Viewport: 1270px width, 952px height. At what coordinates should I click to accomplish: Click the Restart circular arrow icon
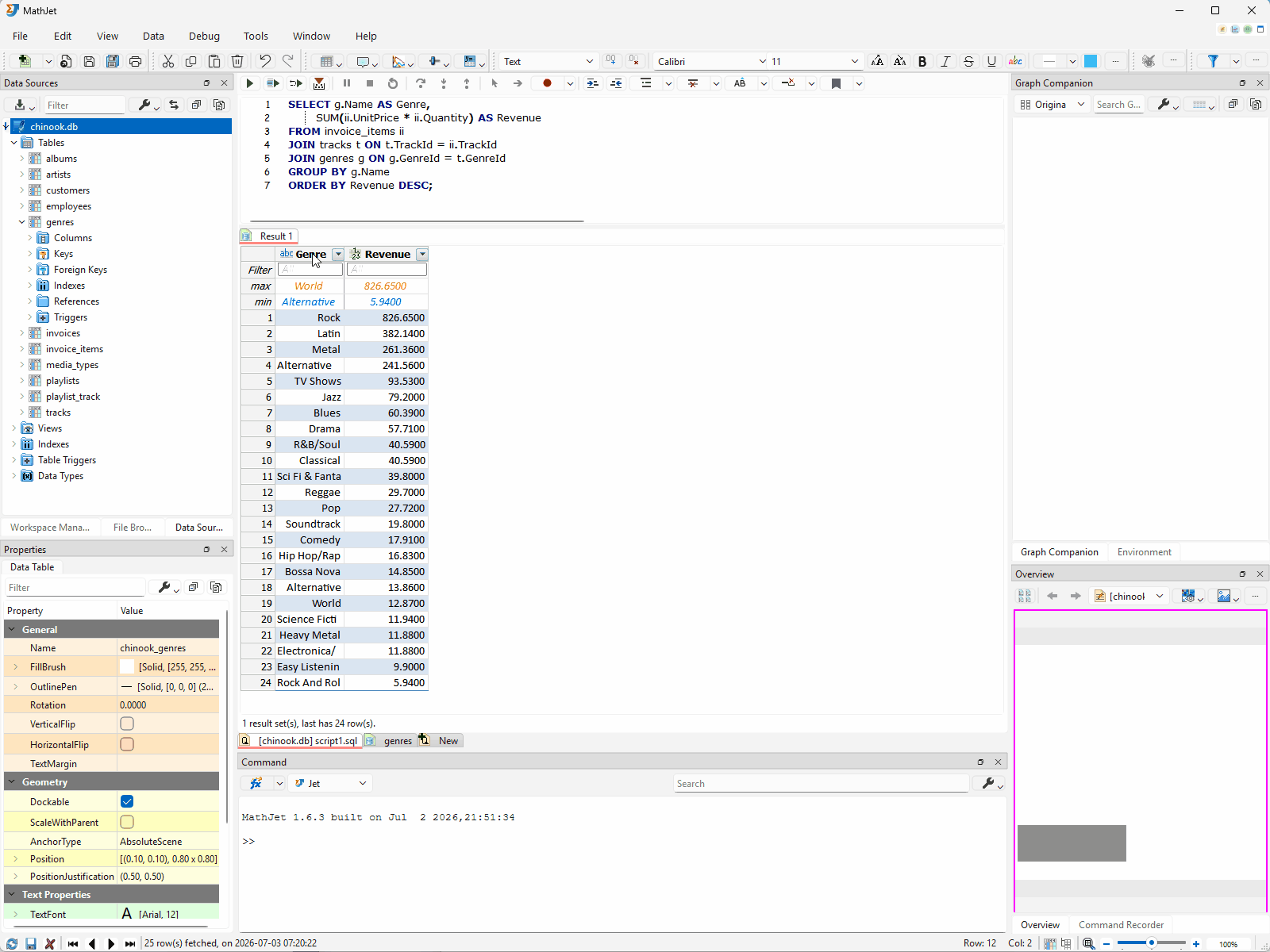[x=393, y=83]
